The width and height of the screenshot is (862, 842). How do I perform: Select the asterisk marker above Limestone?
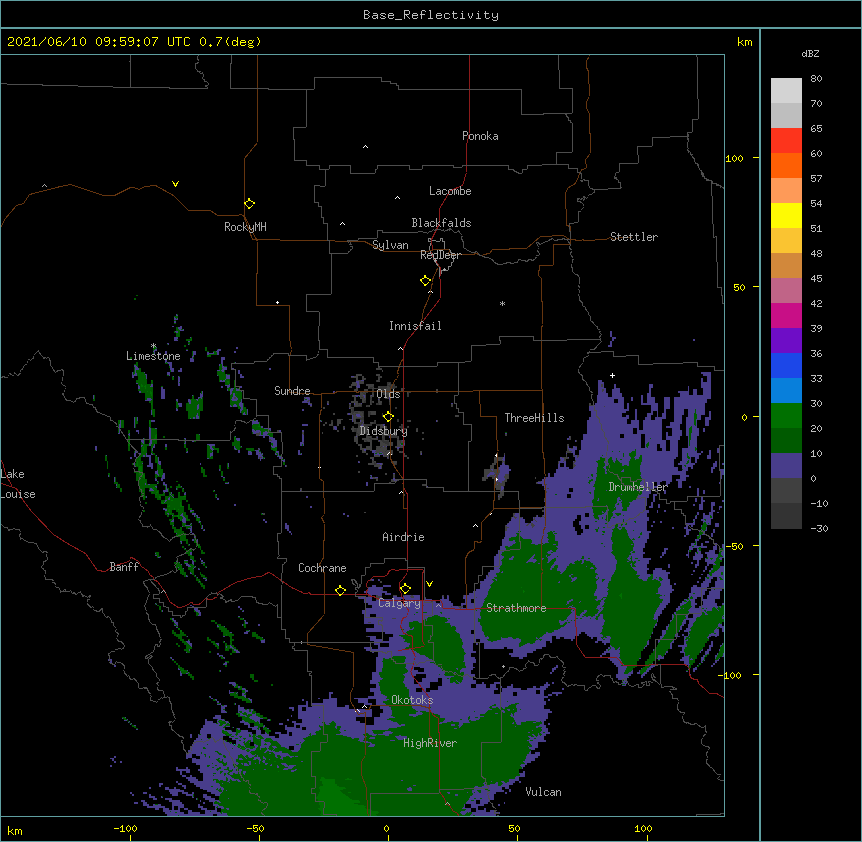(153, 346)
